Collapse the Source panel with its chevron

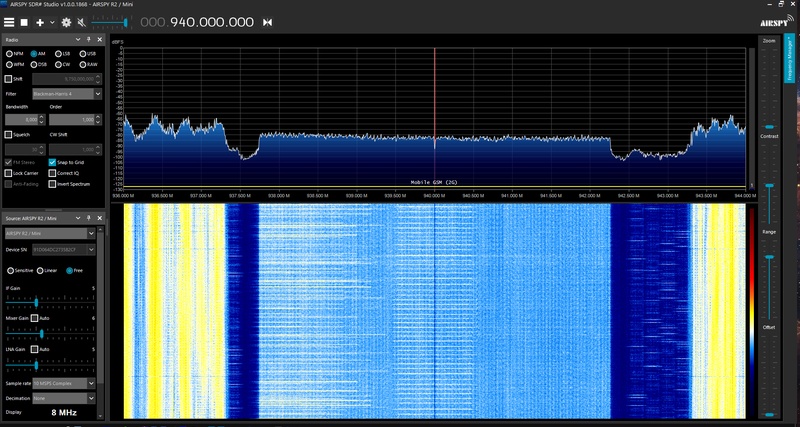[78, 218]
